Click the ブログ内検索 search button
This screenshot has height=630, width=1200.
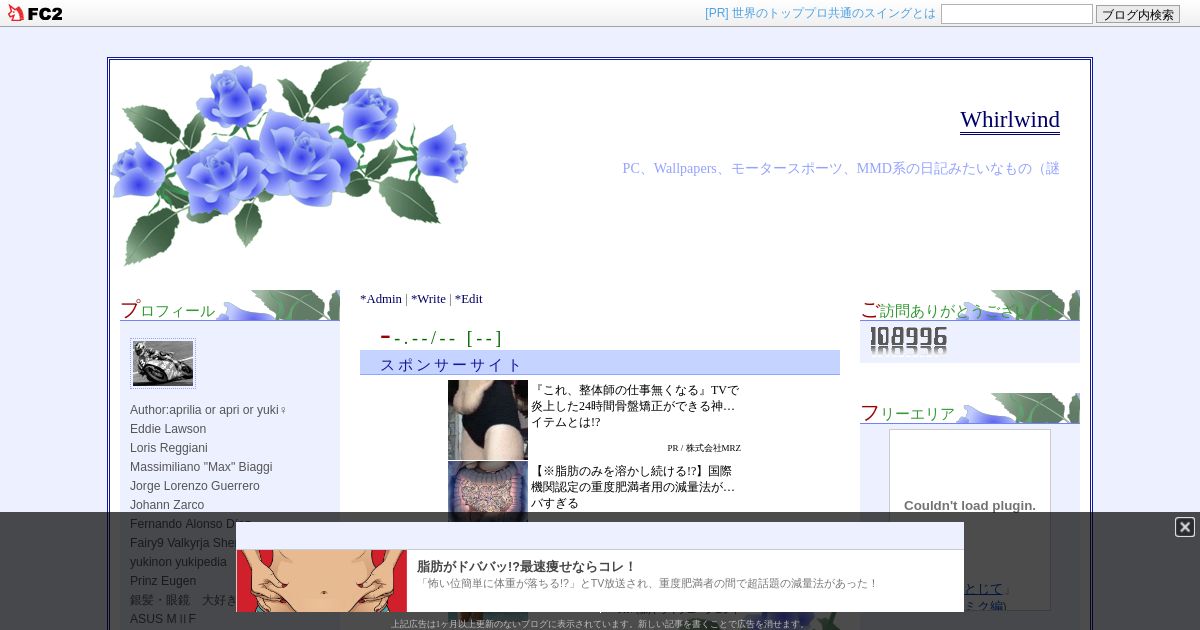point(1138,14)
